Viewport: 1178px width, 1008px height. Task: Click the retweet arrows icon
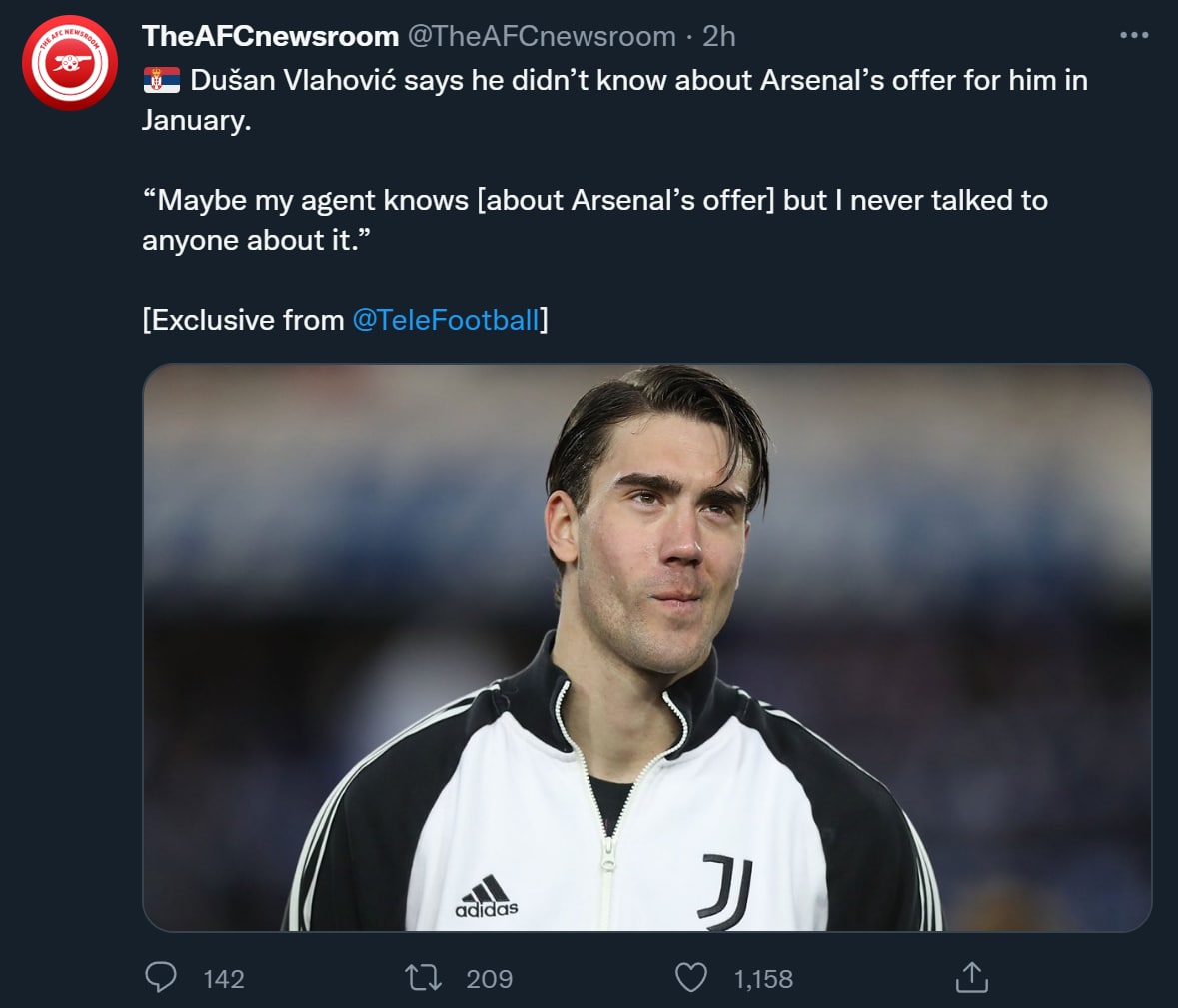[x=424, y=977]
